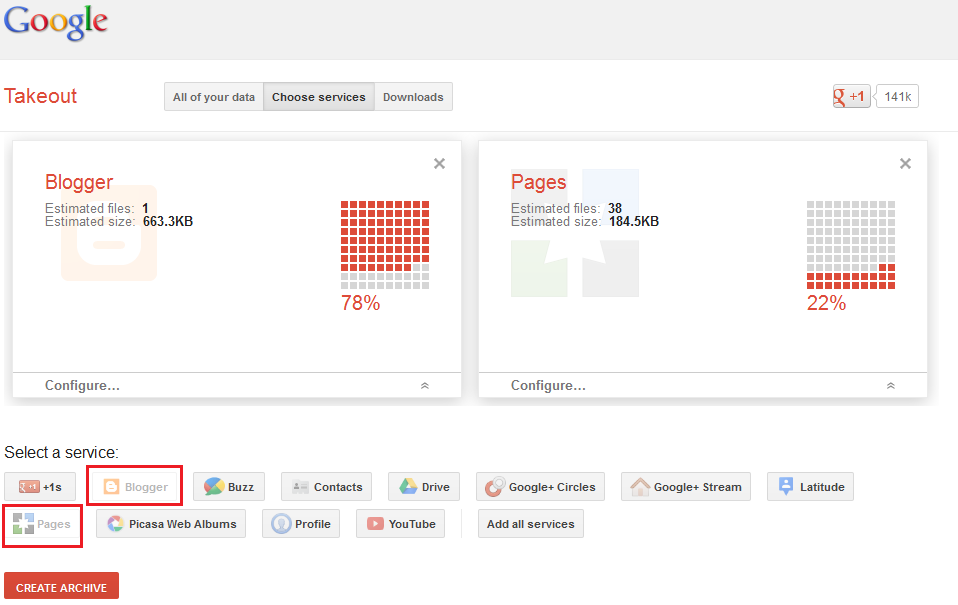Add the Contacts service
The height and width of the screenshot is (605, 958).
(326, 486)
